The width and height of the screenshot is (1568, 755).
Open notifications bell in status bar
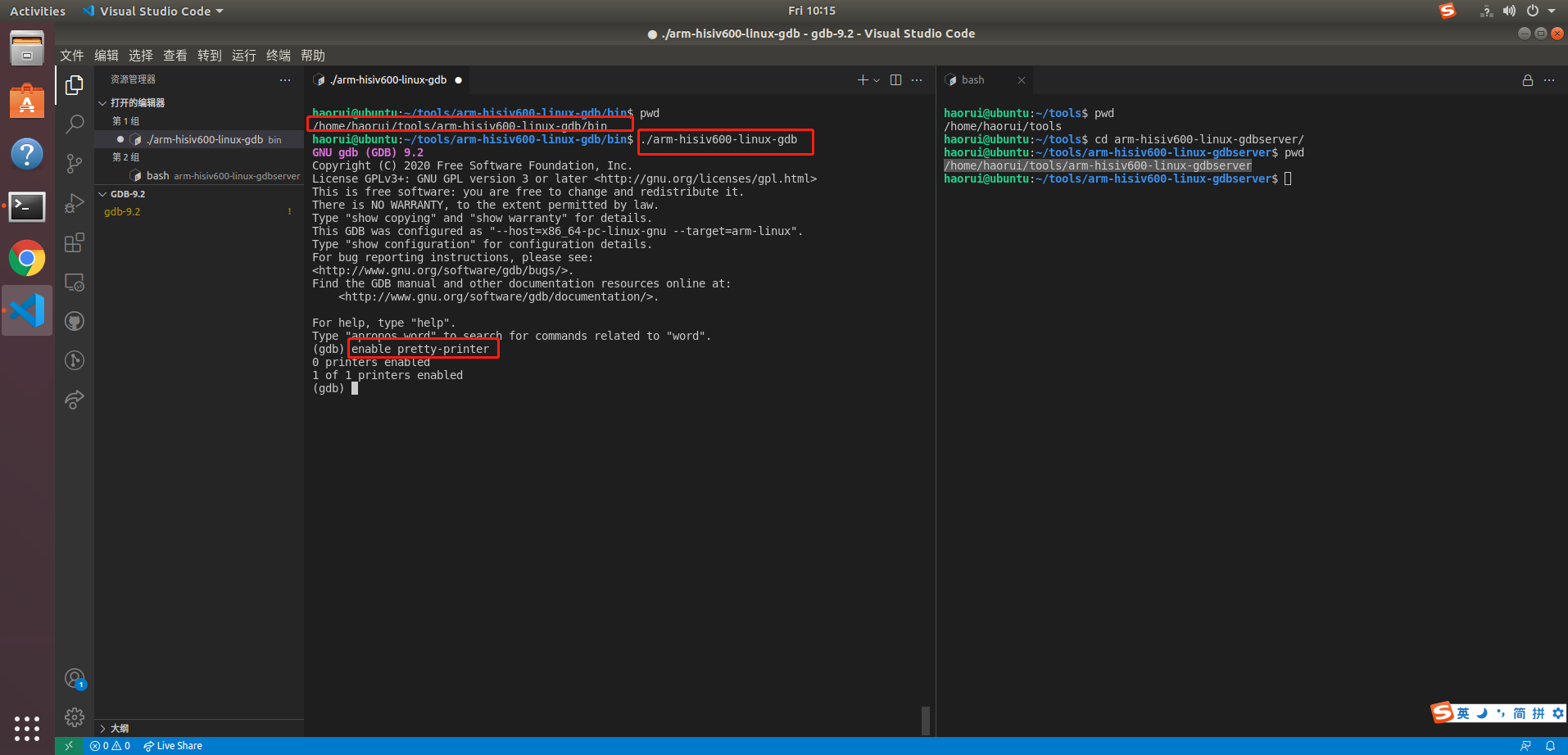(1550, 746)
